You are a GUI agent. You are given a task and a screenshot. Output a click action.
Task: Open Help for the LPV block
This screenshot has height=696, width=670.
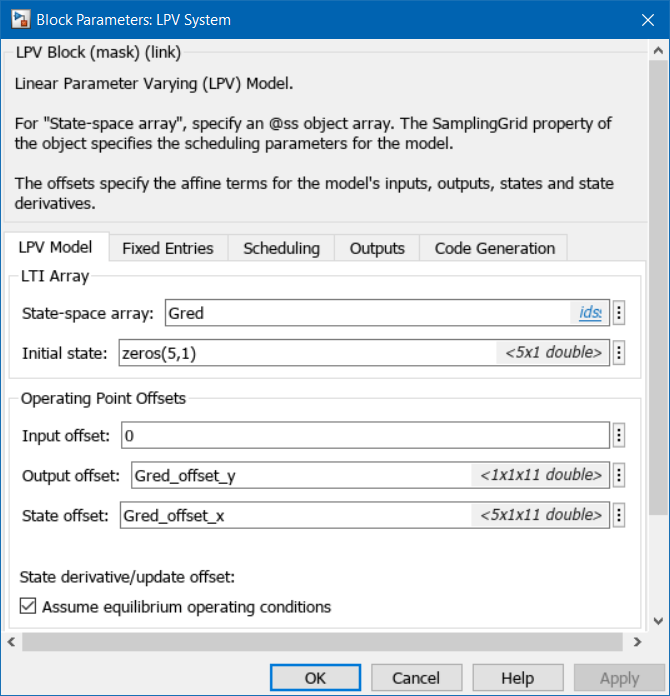[x=517, y=678]
